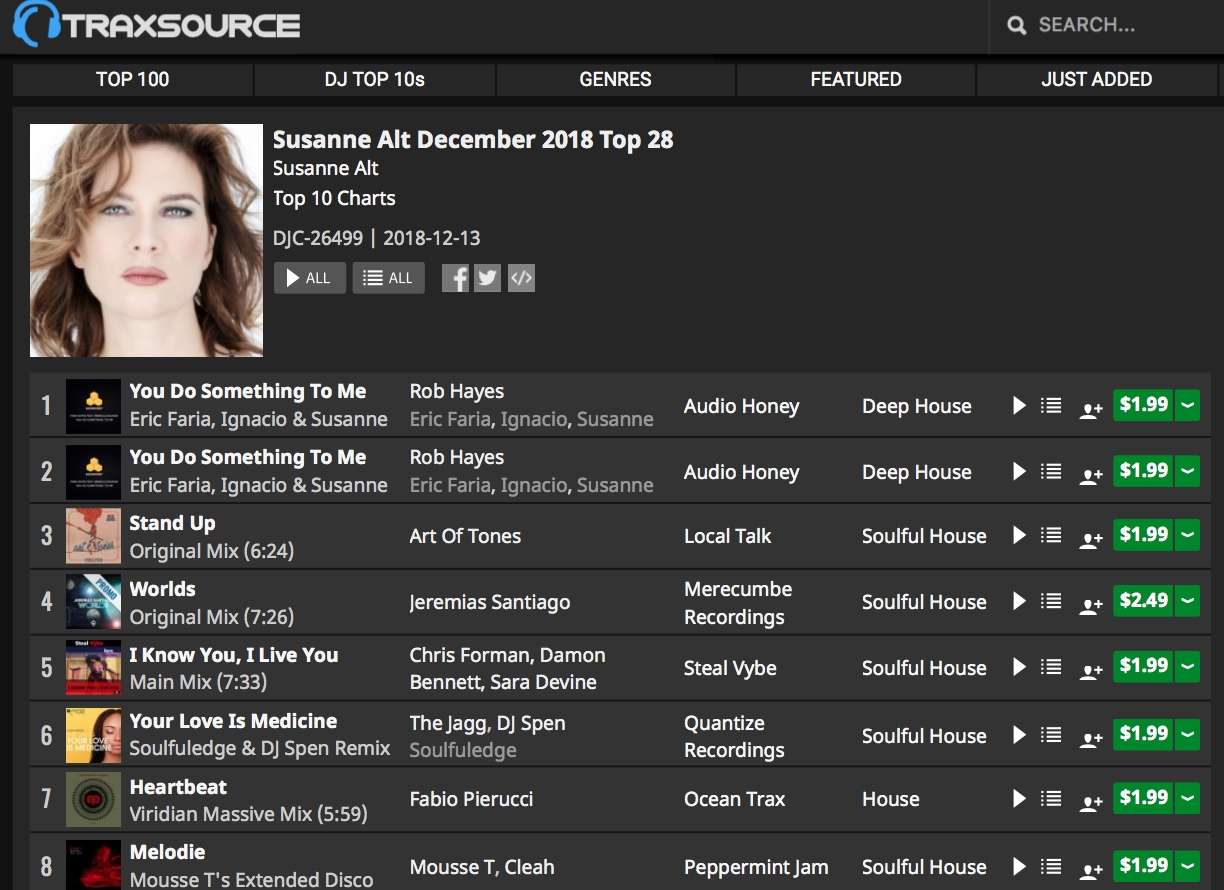
Task: Open the Worlds cover art
Action: (93, 601)
